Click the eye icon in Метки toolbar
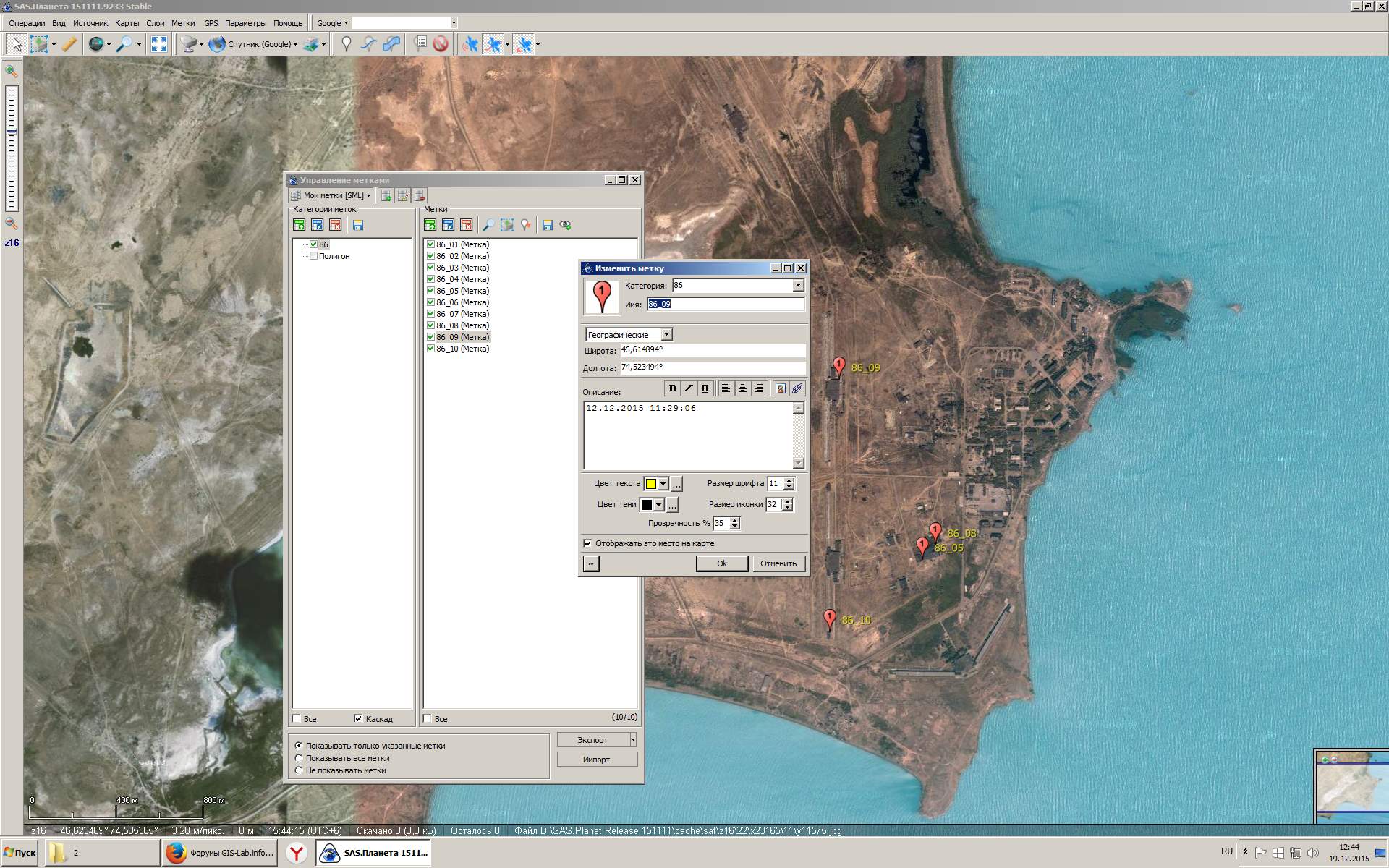 (x=566, y=225)
